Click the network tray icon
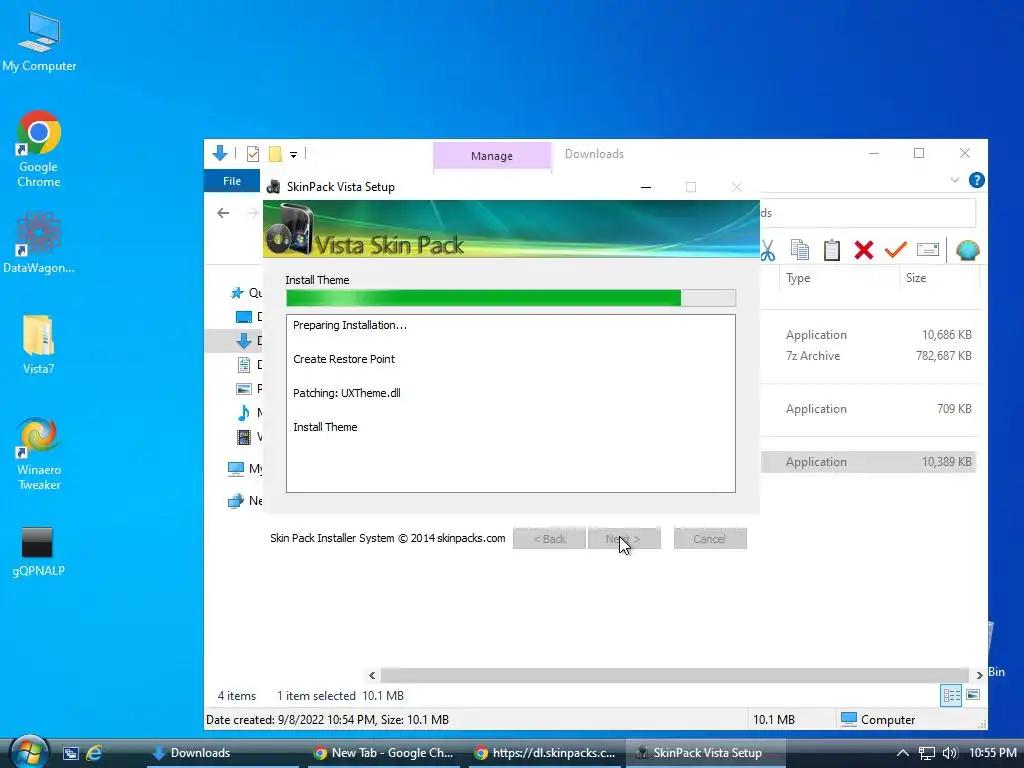1024x768 pixels. (x=927, y=754)
